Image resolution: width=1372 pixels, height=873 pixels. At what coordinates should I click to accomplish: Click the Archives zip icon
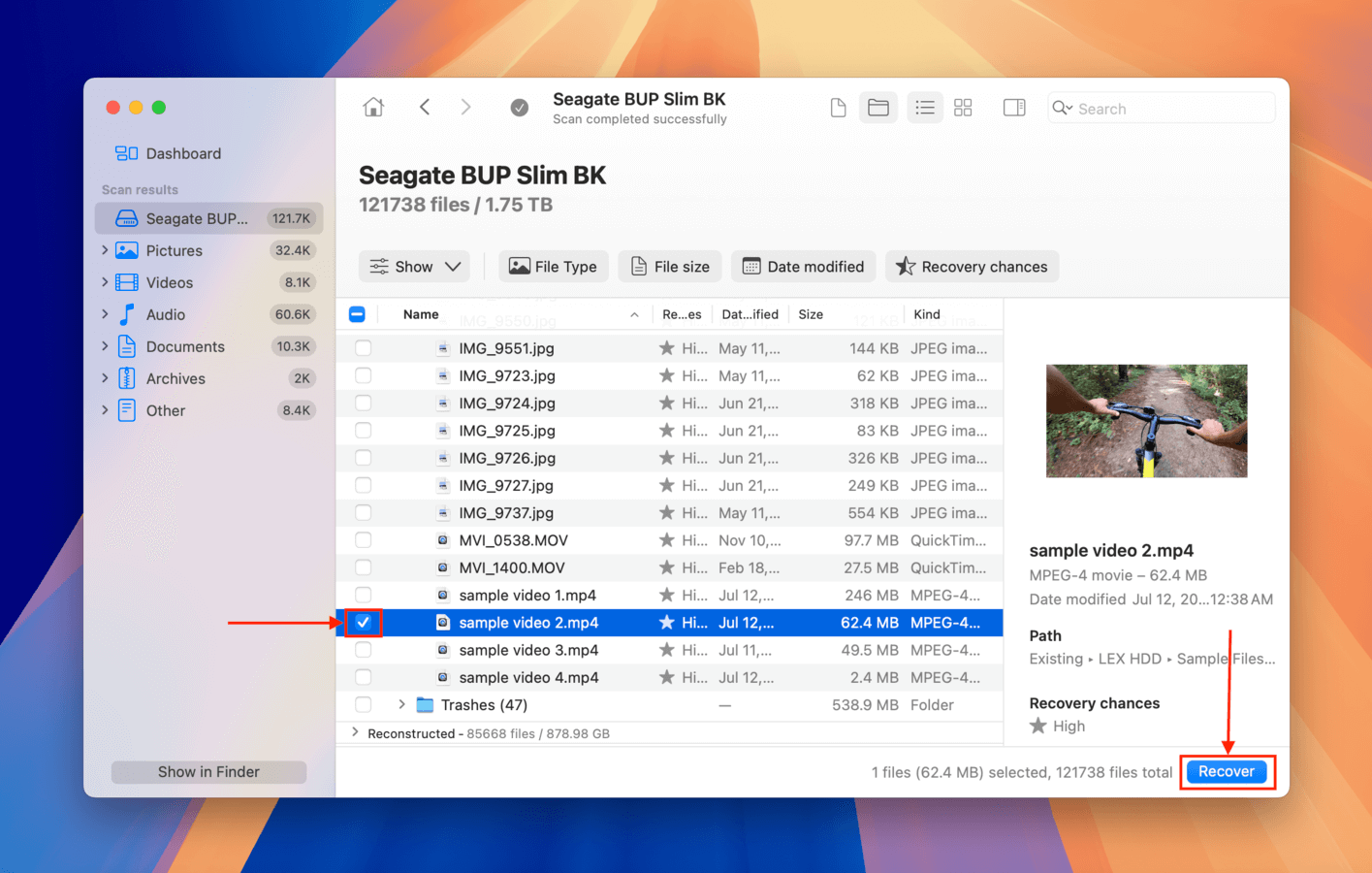pos(127,378)
